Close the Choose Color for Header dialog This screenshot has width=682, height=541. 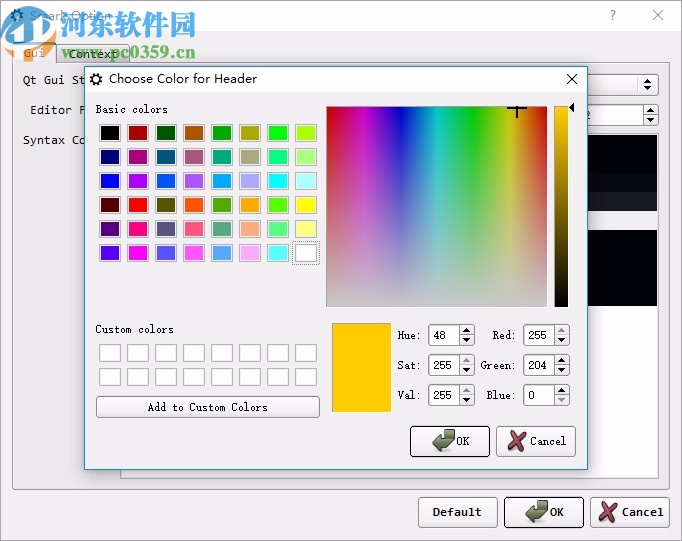[x=572, y=79]
